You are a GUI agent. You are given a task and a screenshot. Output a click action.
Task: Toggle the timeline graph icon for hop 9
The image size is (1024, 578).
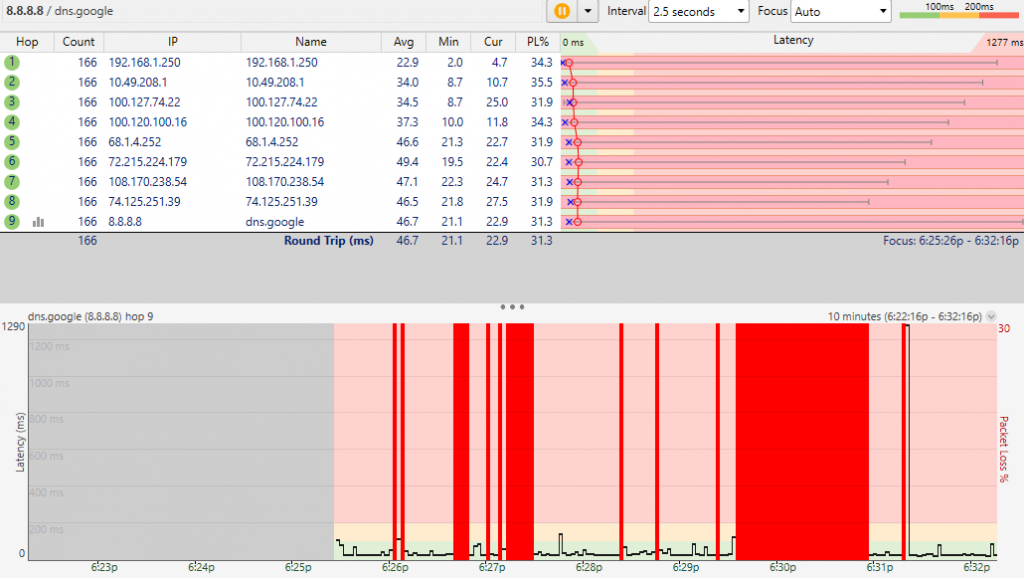[38, 222]
